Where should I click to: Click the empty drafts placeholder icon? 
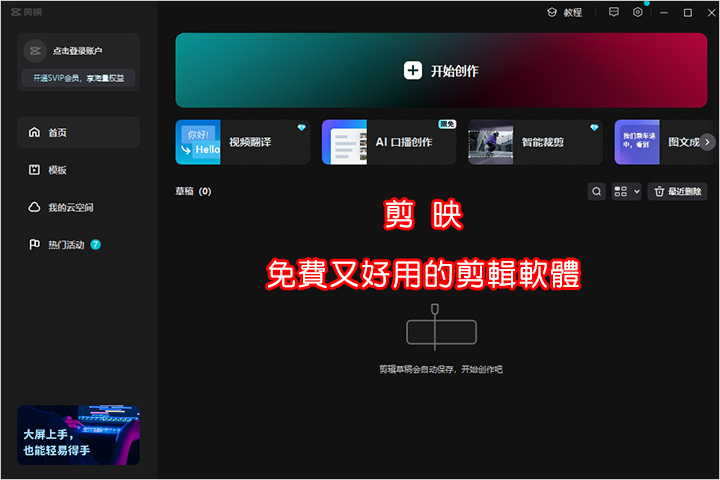(x=441, y=327)
